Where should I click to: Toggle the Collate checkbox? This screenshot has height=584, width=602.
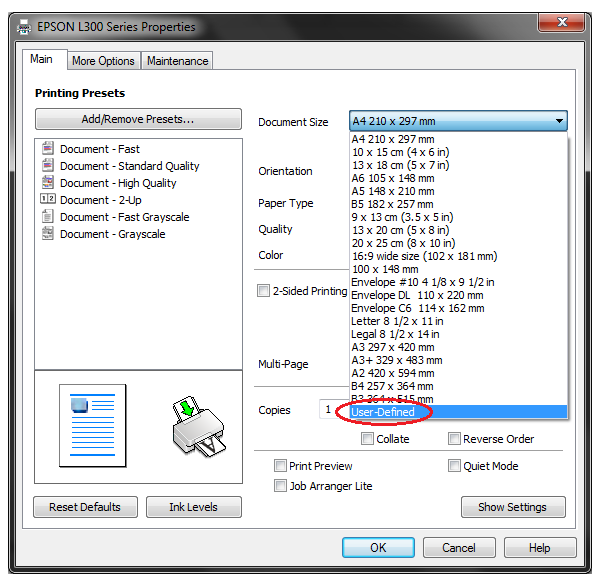pos(367,438)
